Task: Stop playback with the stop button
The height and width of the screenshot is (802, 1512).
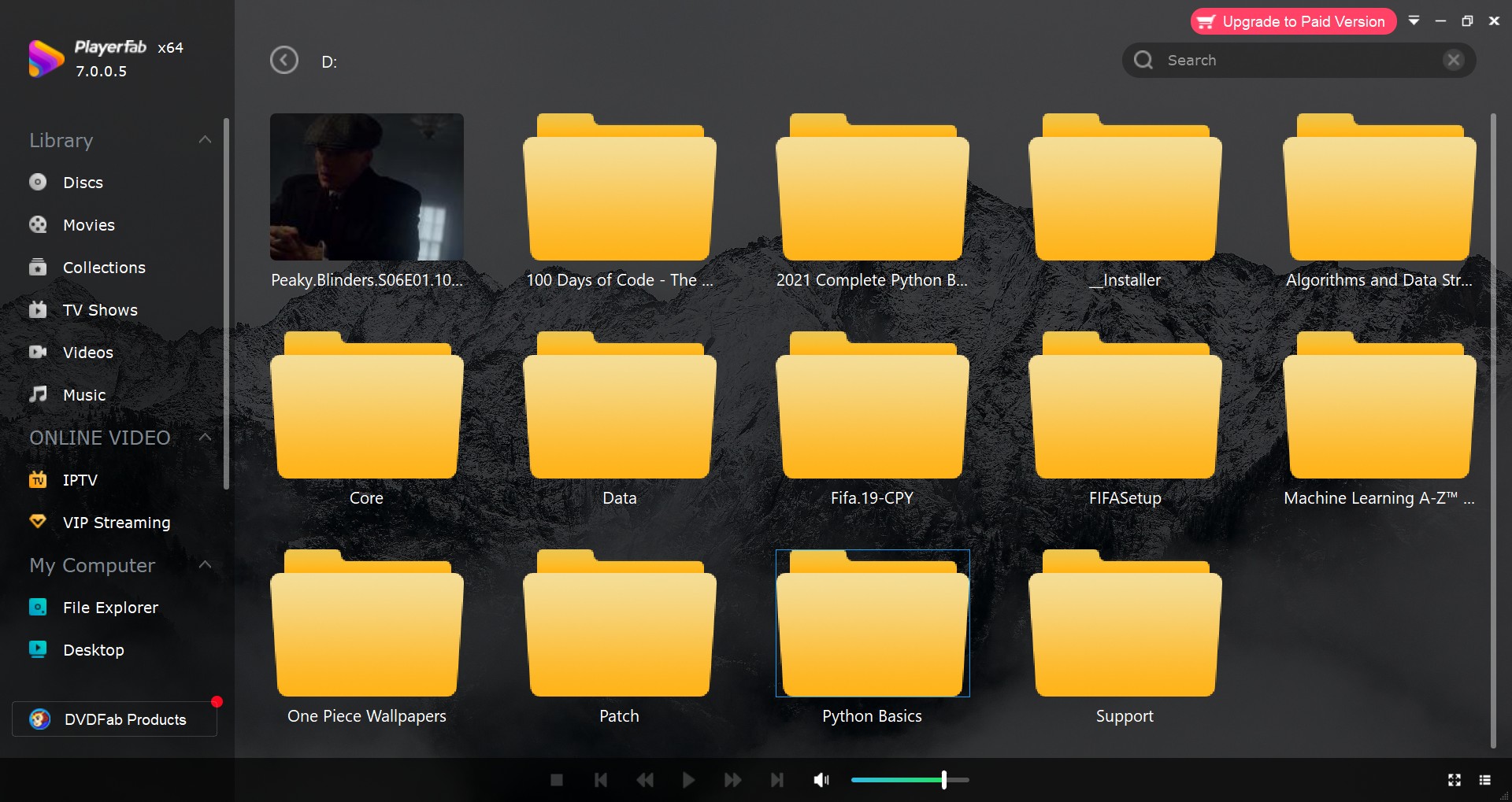Action: pyautogui.click(x=557, y=780)
